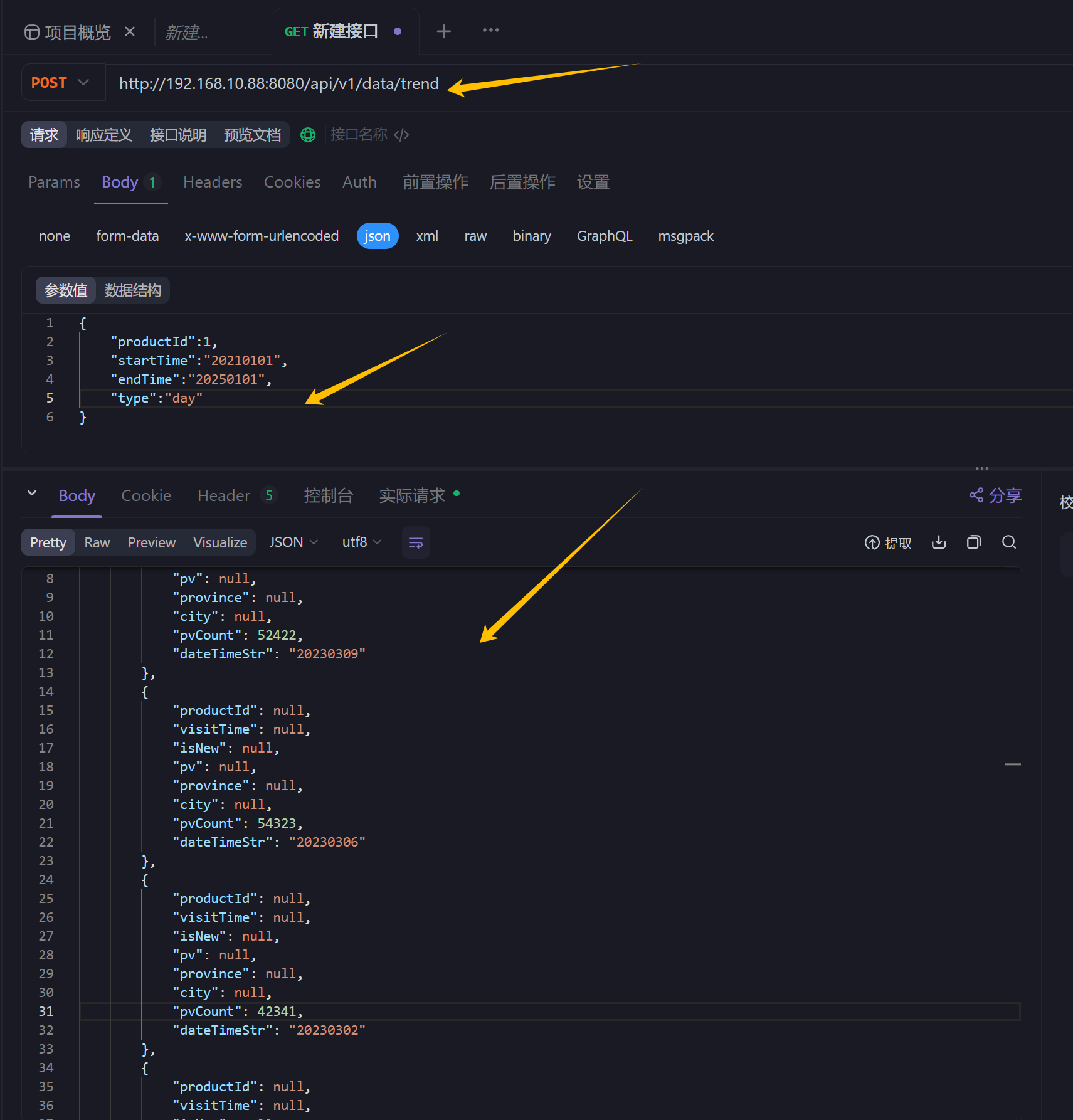This screenshot has height=1120, width=1073.
Task: Select the xml body type
Action: [427, 236]
